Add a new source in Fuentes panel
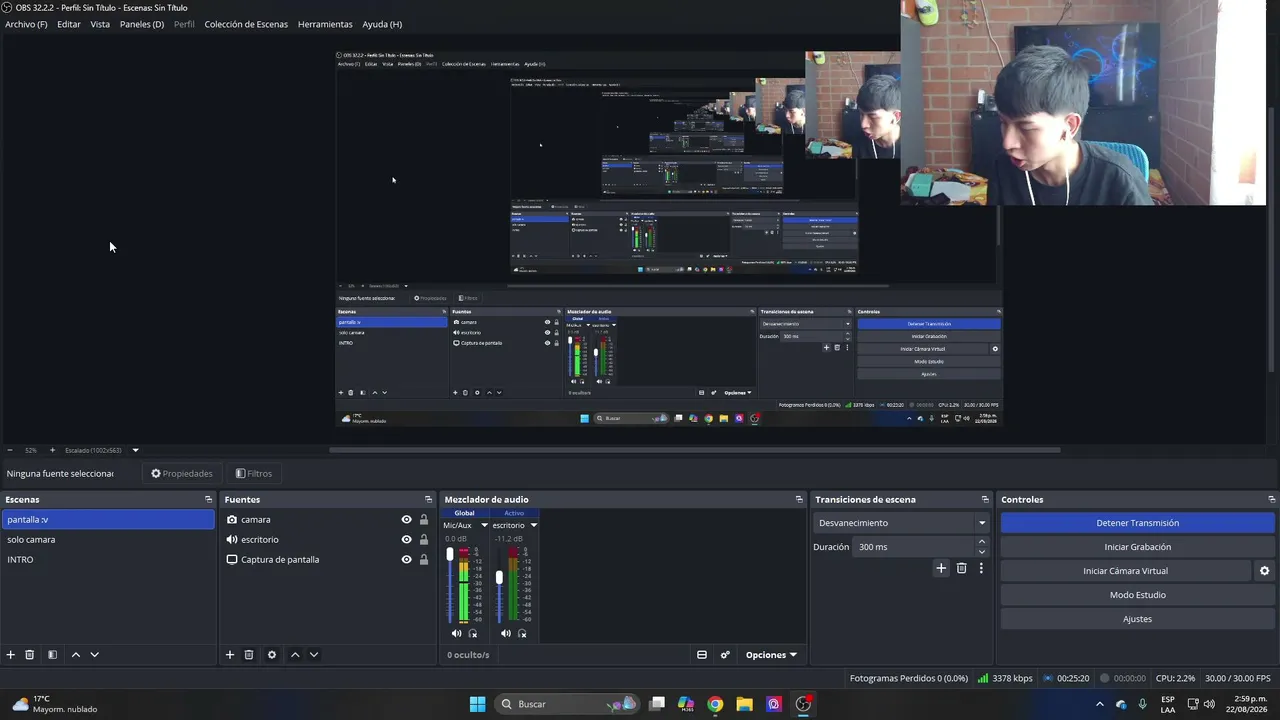Image resolution: width=1280 pixels, height=720 pixels. click(x=230, y=655)
